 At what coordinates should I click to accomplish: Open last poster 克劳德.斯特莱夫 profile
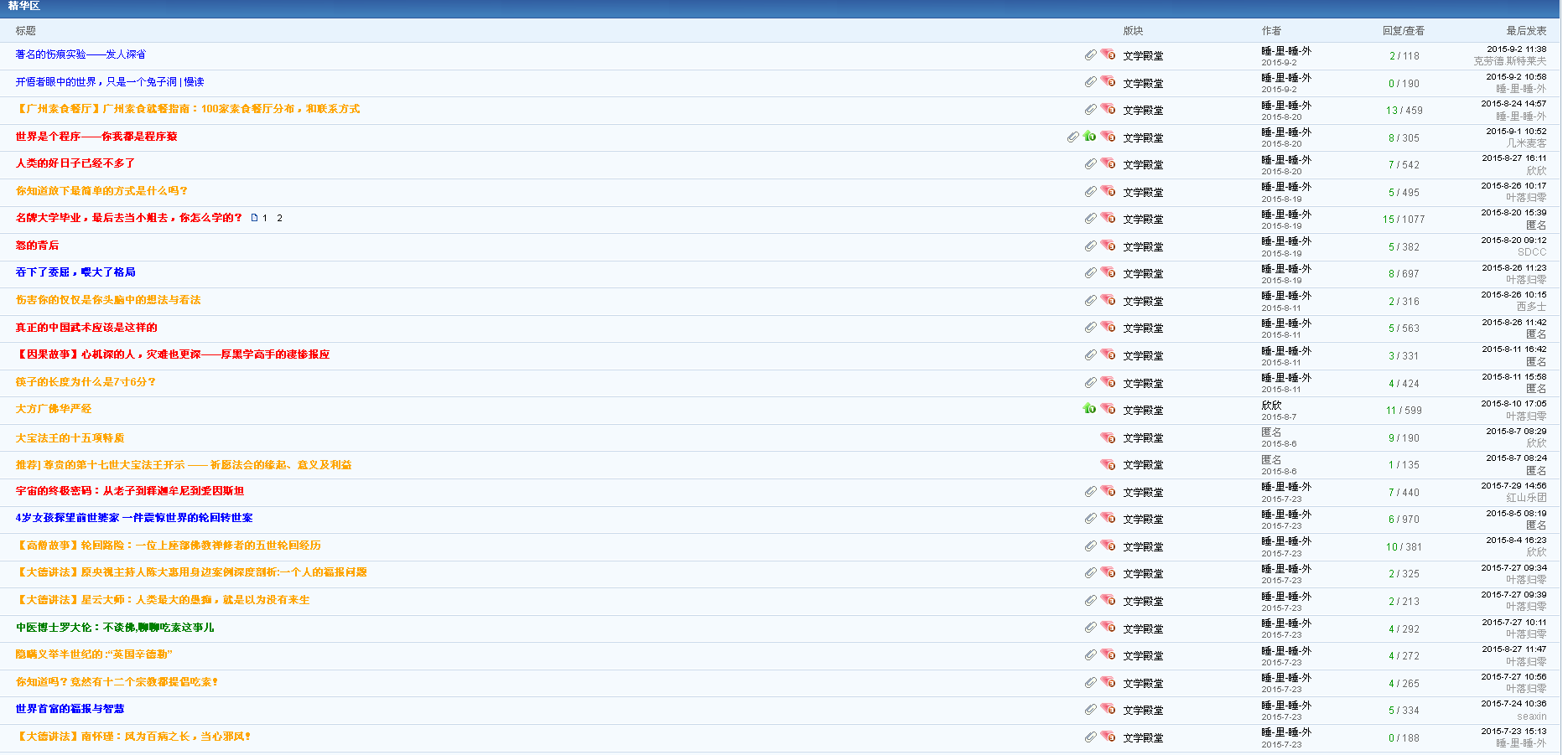click(x=1509, y=61)
